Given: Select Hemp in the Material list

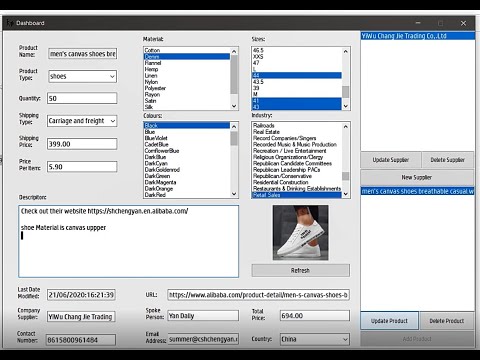Looking at the screenshot, I should 187,69.
